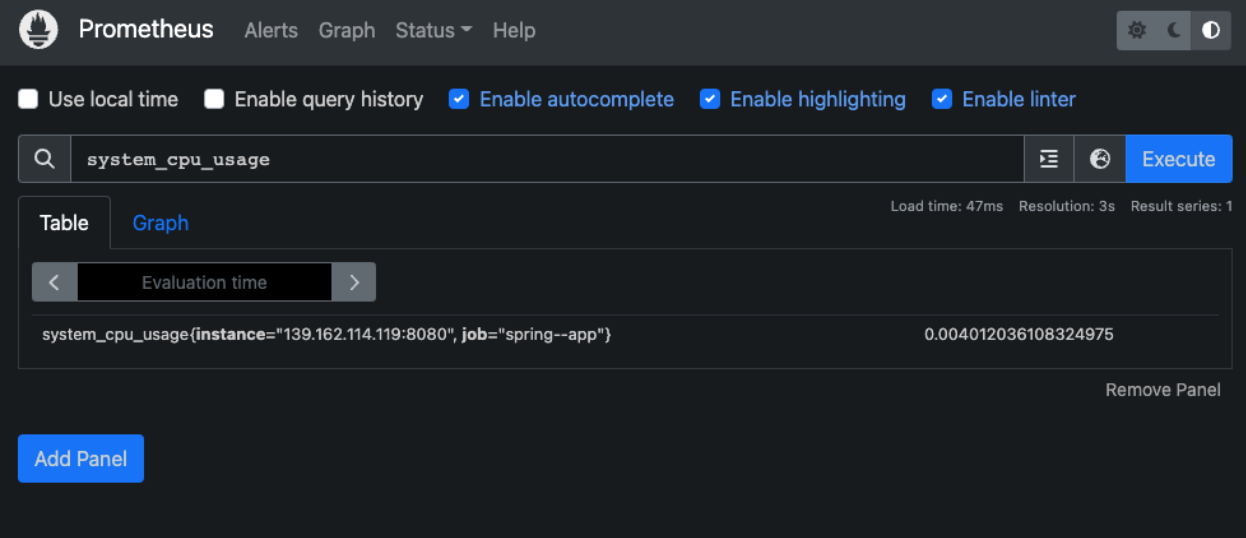
Task: Switch to the dark theme moon icon
Action: 1174,31
